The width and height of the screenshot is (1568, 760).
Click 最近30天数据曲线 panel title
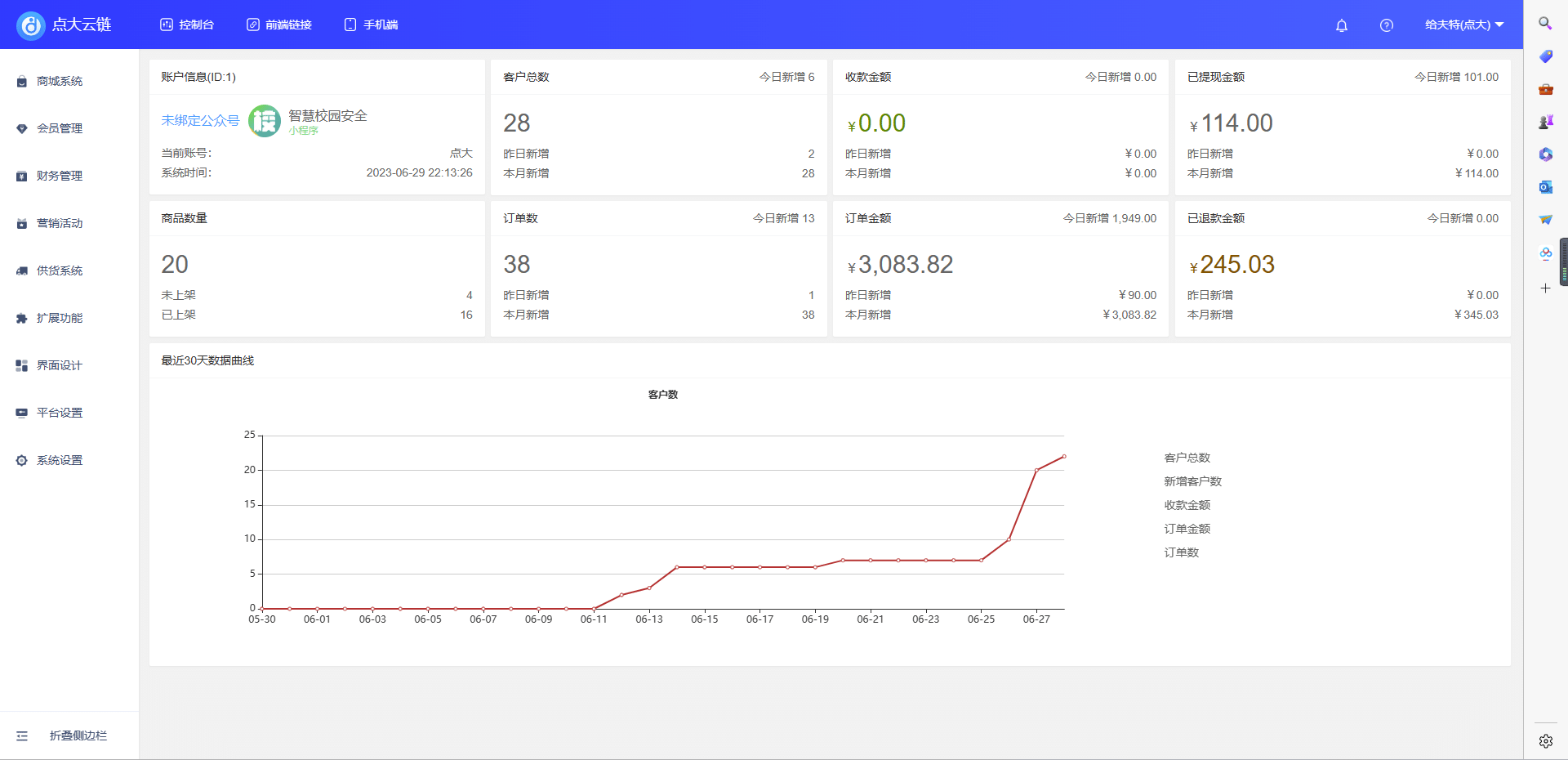(x=207, y=360)
